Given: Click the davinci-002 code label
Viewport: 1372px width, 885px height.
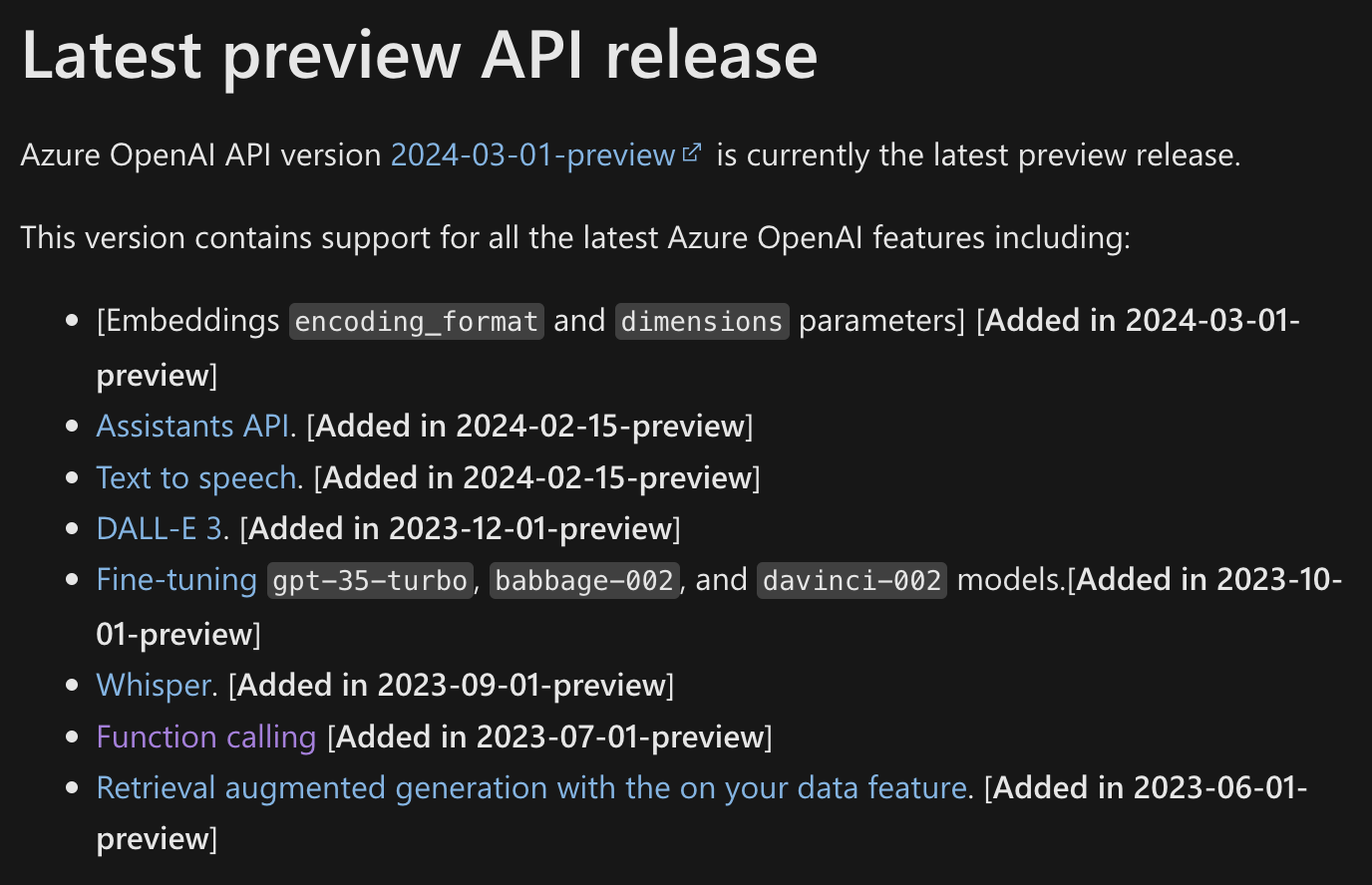Looking at the screenshot, I should tap(852, 581).
